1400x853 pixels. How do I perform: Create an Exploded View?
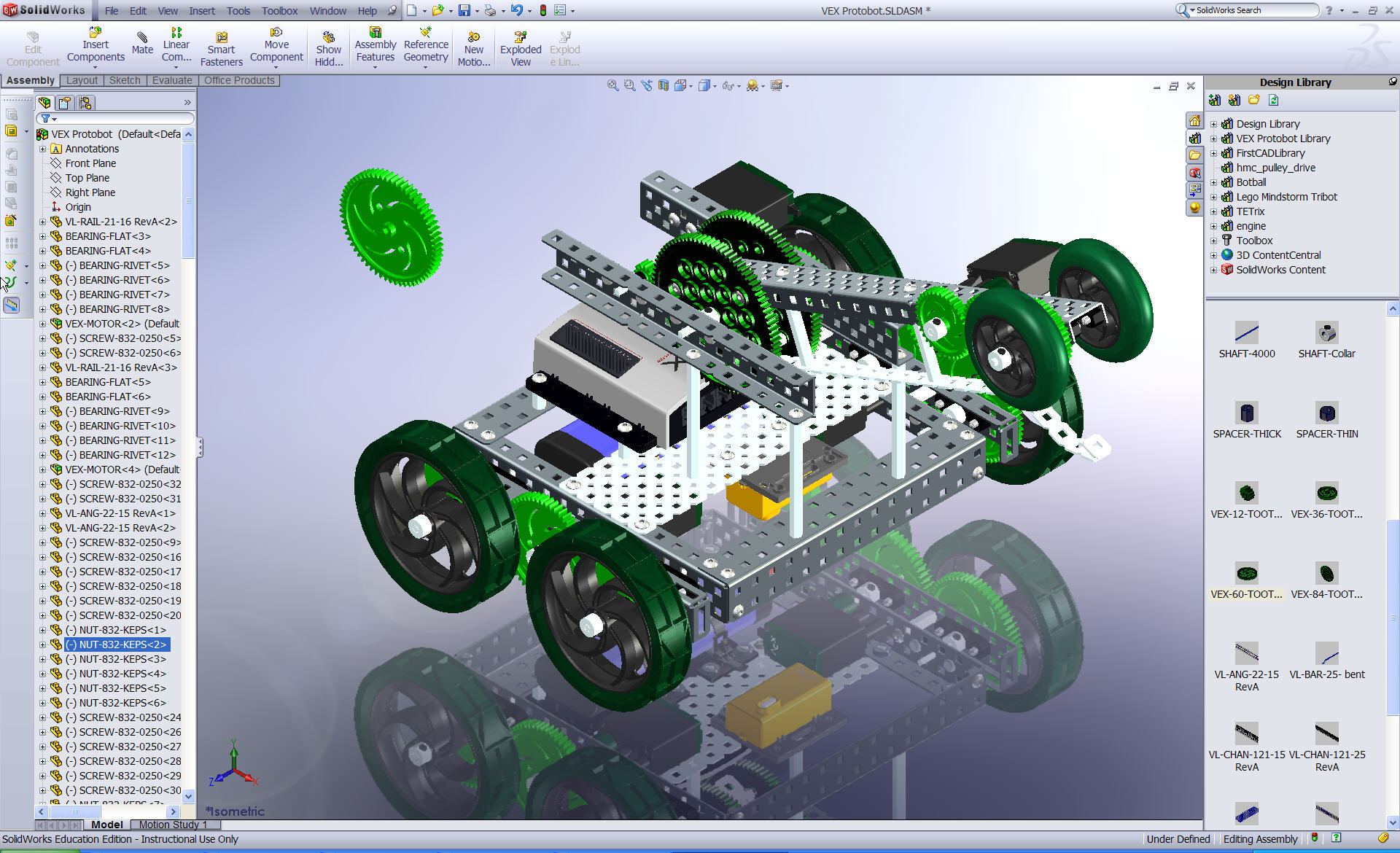(x=521, y=48)
